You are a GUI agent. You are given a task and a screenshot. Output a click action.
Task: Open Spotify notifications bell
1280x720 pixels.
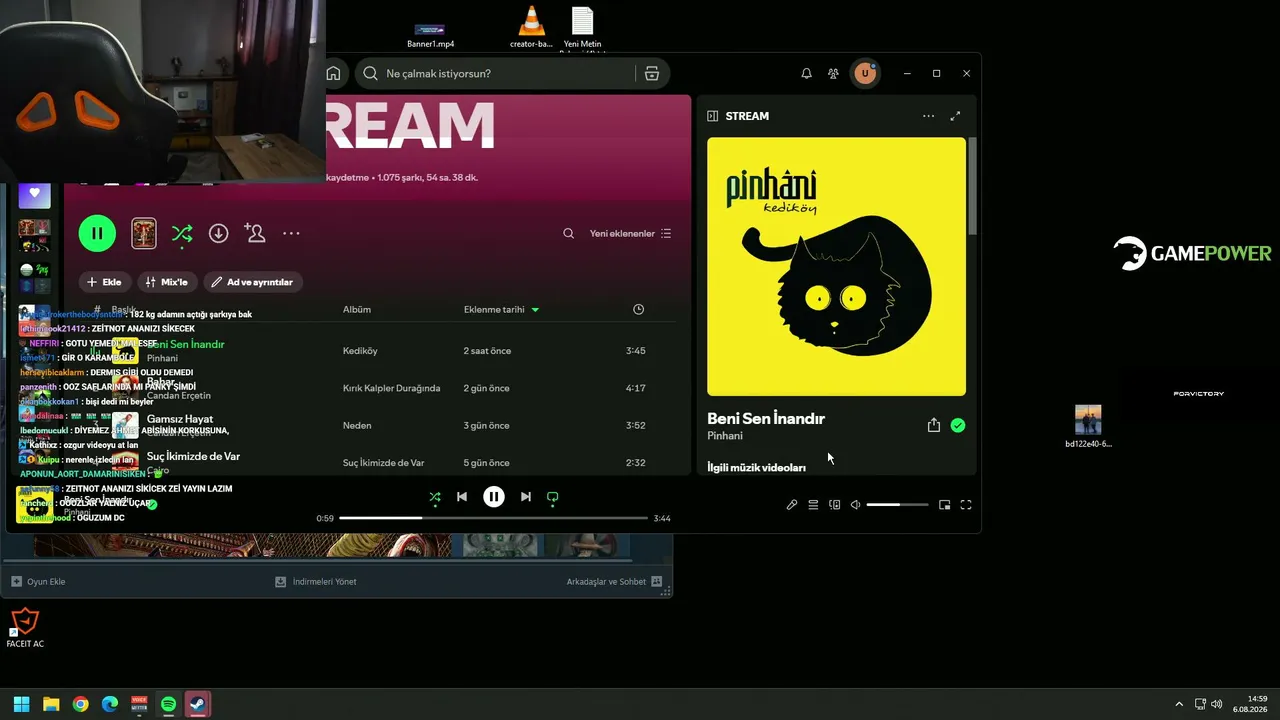pyautogui.click(x=806, y=73)
